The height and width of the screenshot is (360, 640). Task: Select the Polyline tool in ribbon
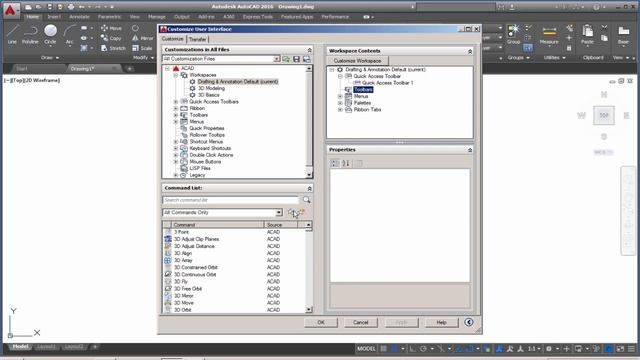(x=30, y=34)
